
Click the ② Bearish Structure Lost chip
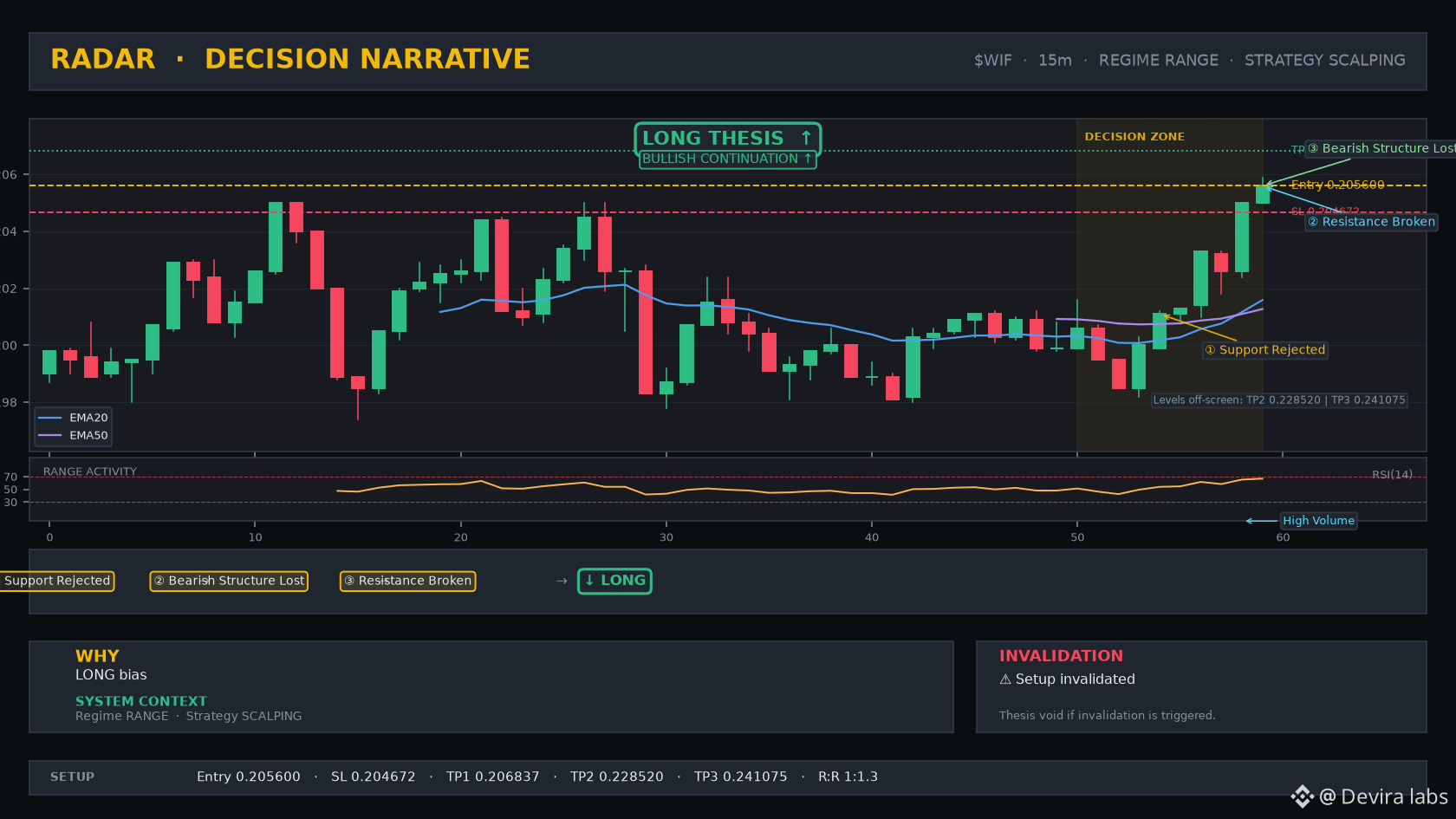click(229, 581)
